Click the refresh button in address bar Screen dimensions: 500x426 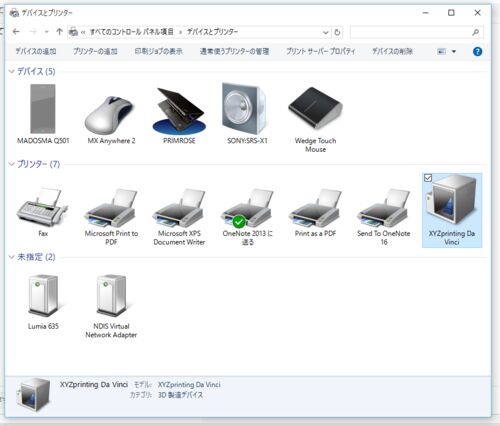337,32
